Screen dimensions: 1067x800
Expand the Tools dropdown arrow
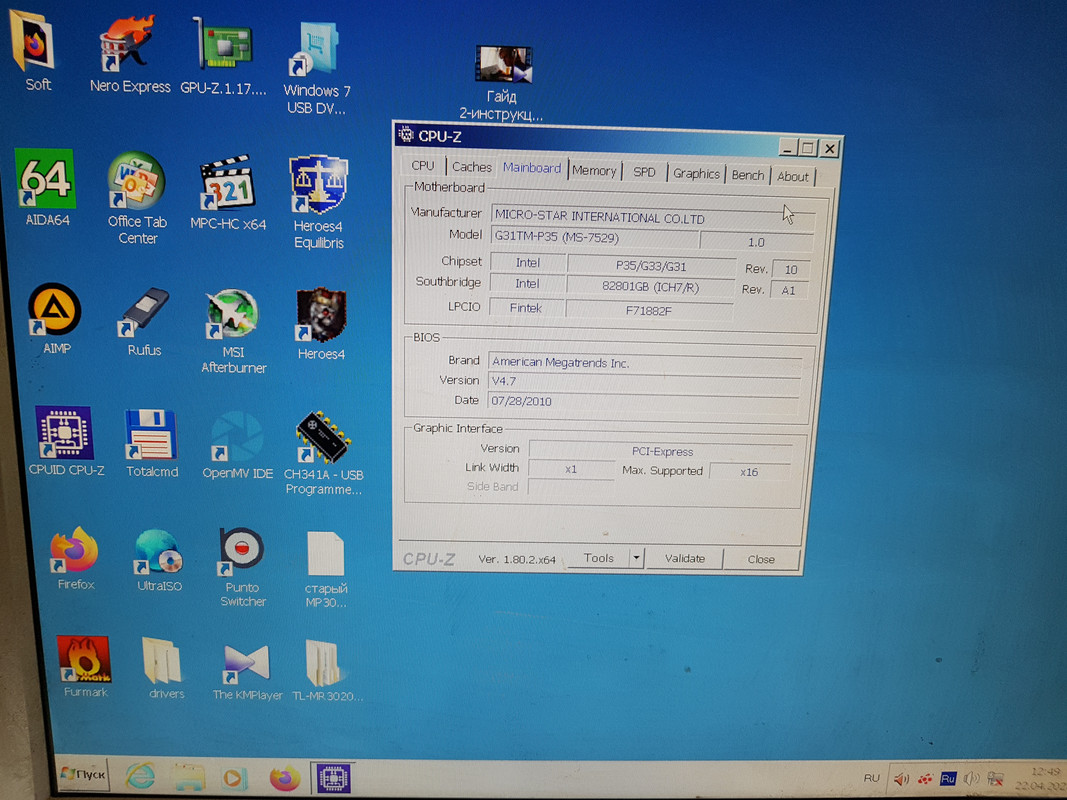pyautogui.click(x=636, y=559)
